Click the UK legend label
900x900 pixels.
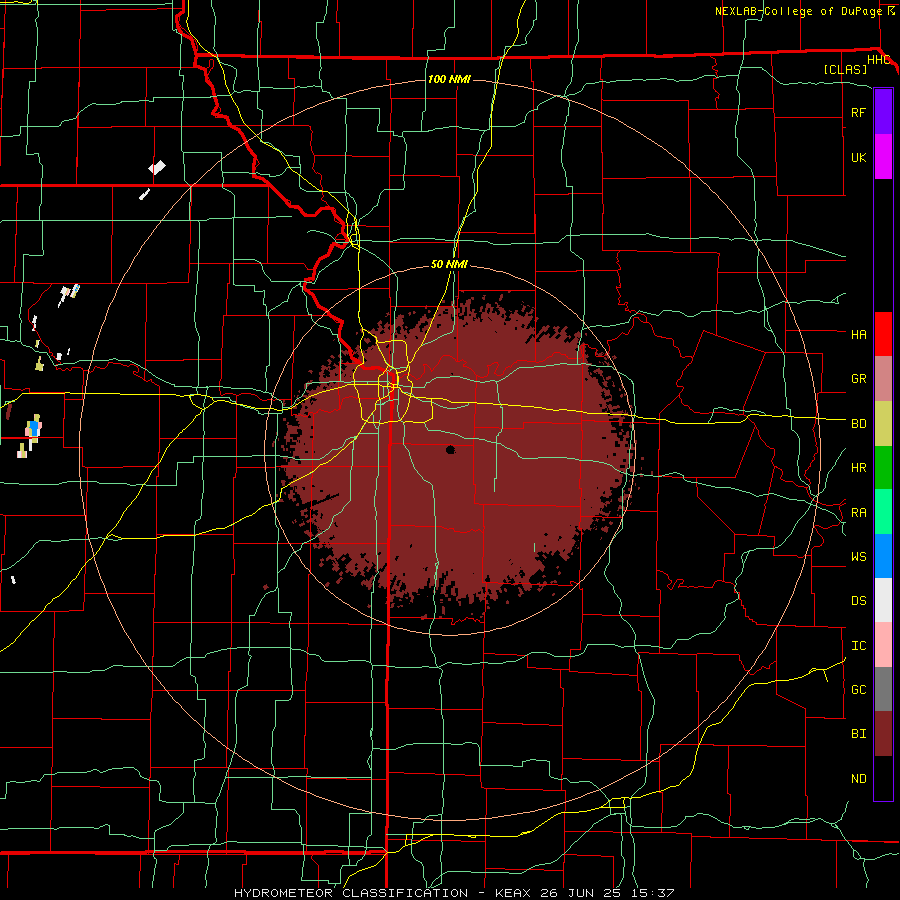tap(858, 157)
